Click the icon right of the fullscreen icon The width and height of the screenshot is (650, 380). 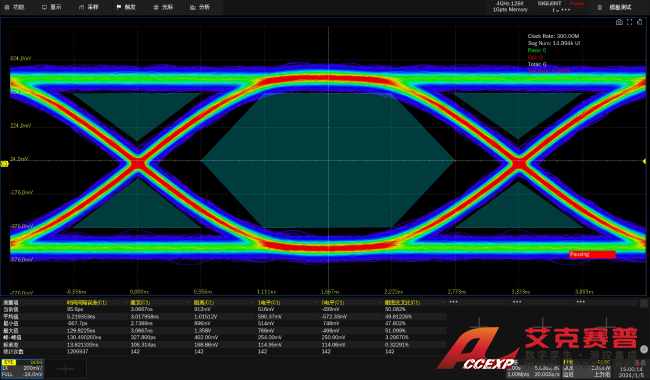click(x=639, y=22)
